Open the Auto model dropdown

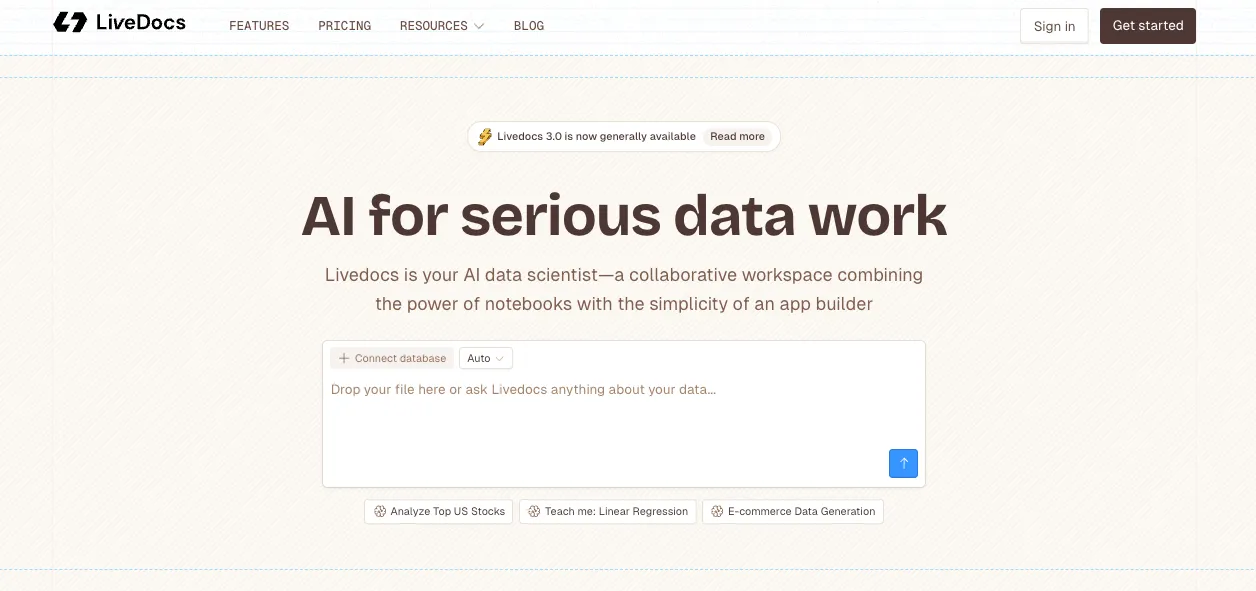(x=485, y=358)
